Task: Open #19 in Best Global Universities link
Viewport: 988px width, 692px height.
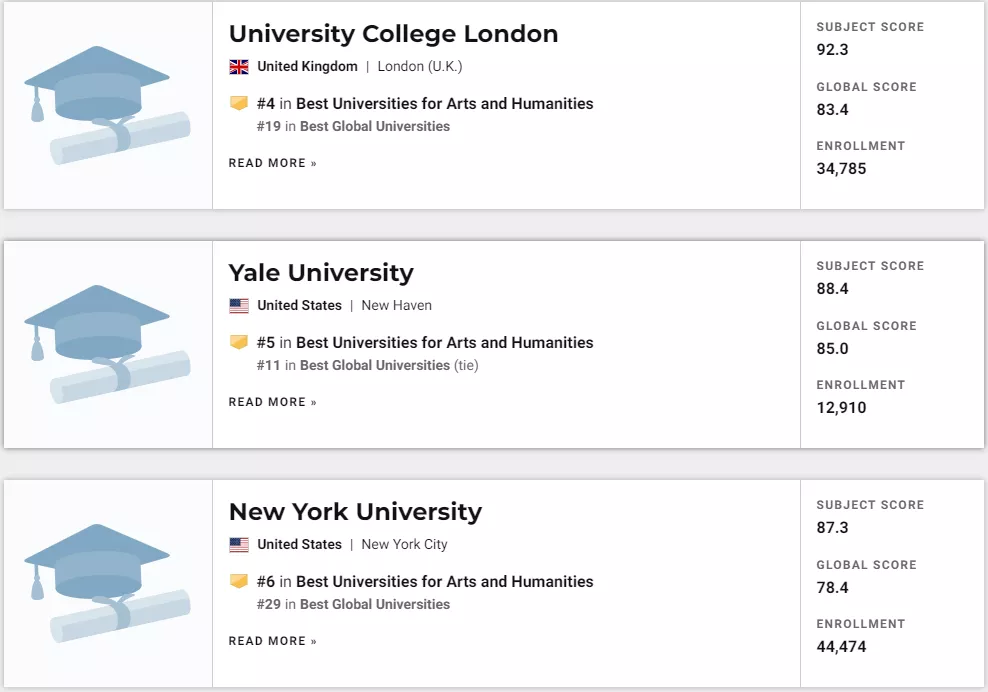Action: click(x=353, y=126)
